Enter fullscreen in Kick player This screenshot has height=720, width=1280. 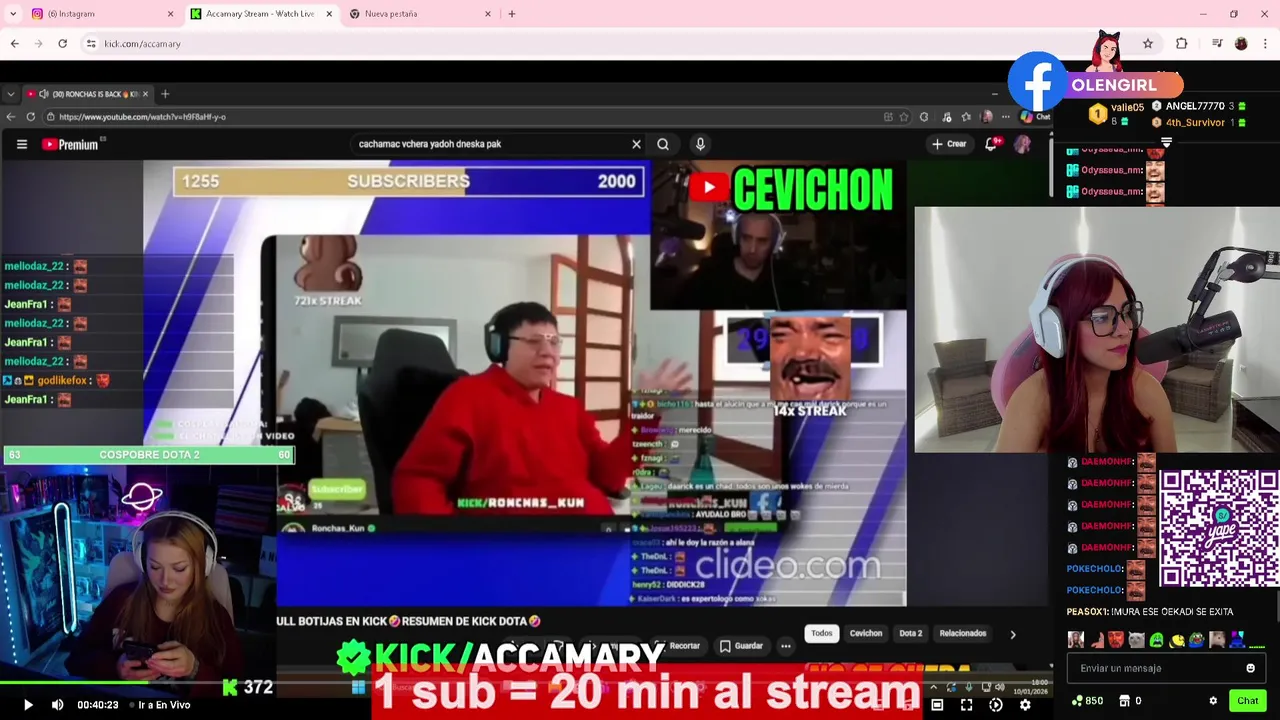click(966, 705)
